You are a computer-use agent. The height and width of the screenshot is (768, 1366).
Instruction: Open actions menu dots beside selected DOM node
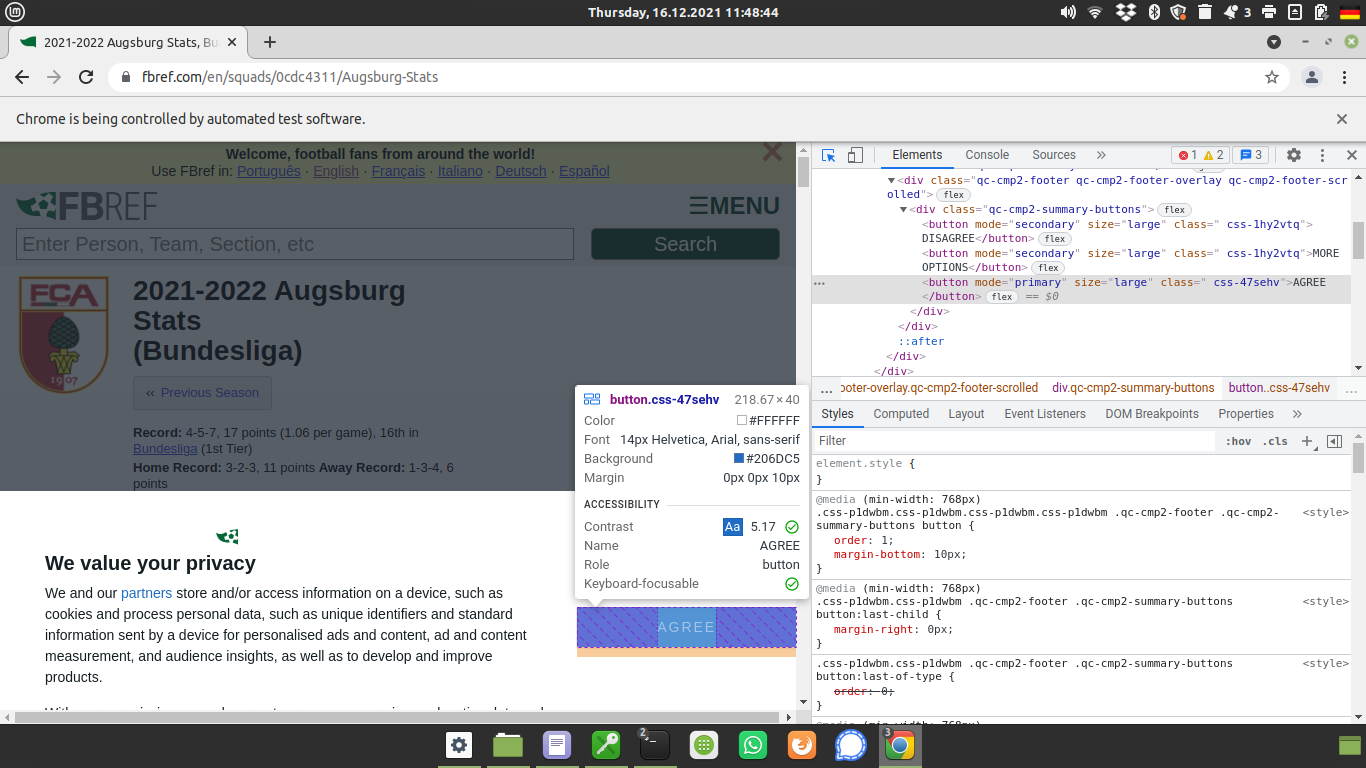click(x=820, y=283)
